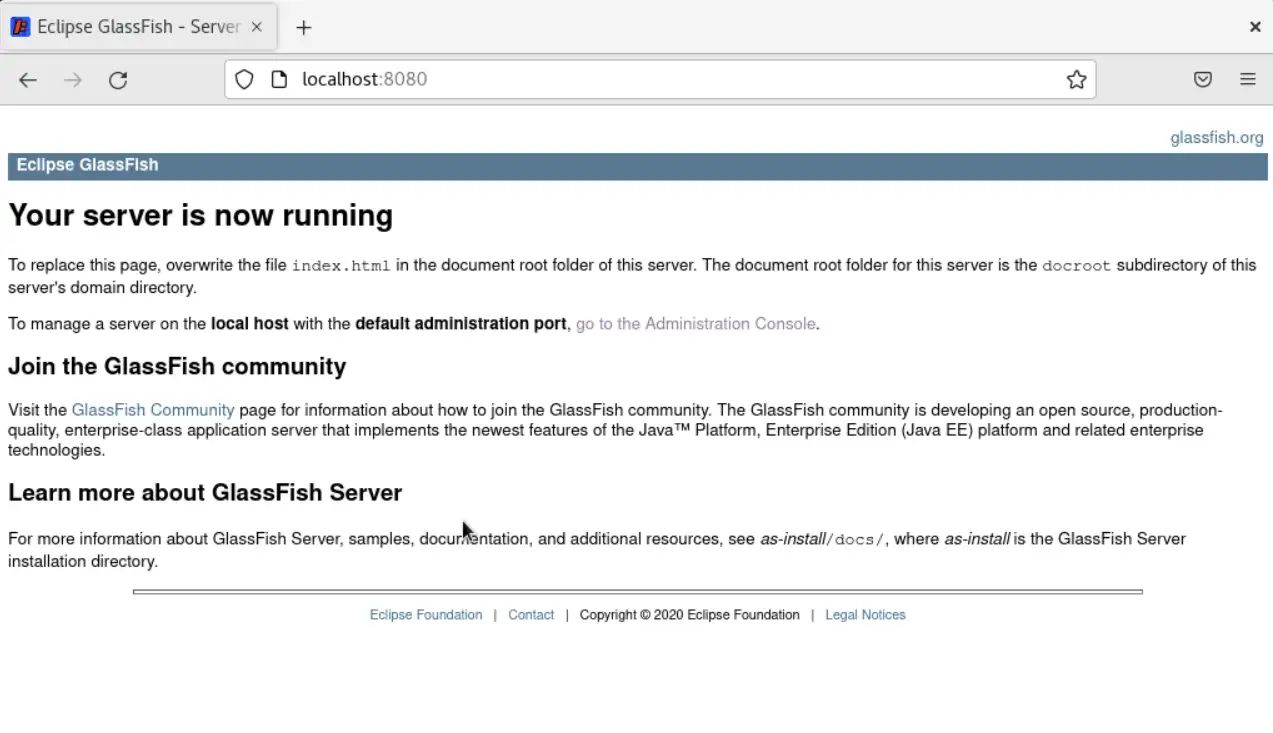Click the save to Pocket icon
Screen dimensions: 1273x733
[1202, 79]
